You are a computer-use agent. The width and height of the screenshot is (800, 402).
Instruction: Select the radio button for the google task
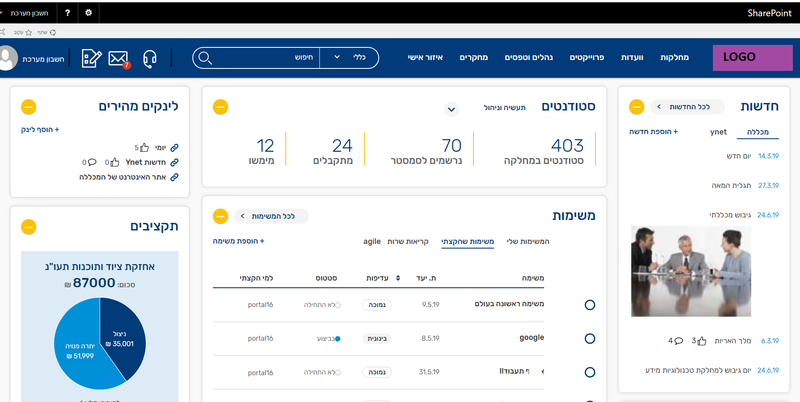coord(590,339)
